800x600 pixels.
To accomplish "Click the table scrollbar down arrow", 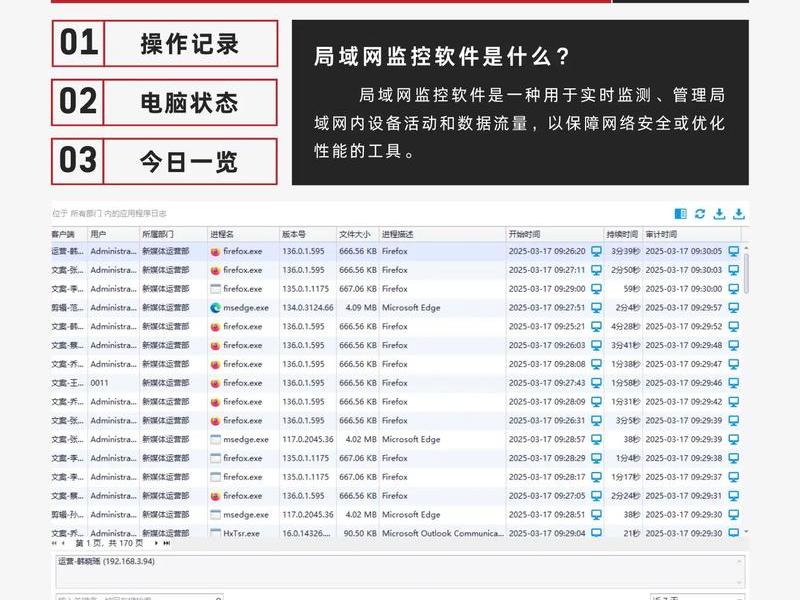I will click(x=746, y=532).
